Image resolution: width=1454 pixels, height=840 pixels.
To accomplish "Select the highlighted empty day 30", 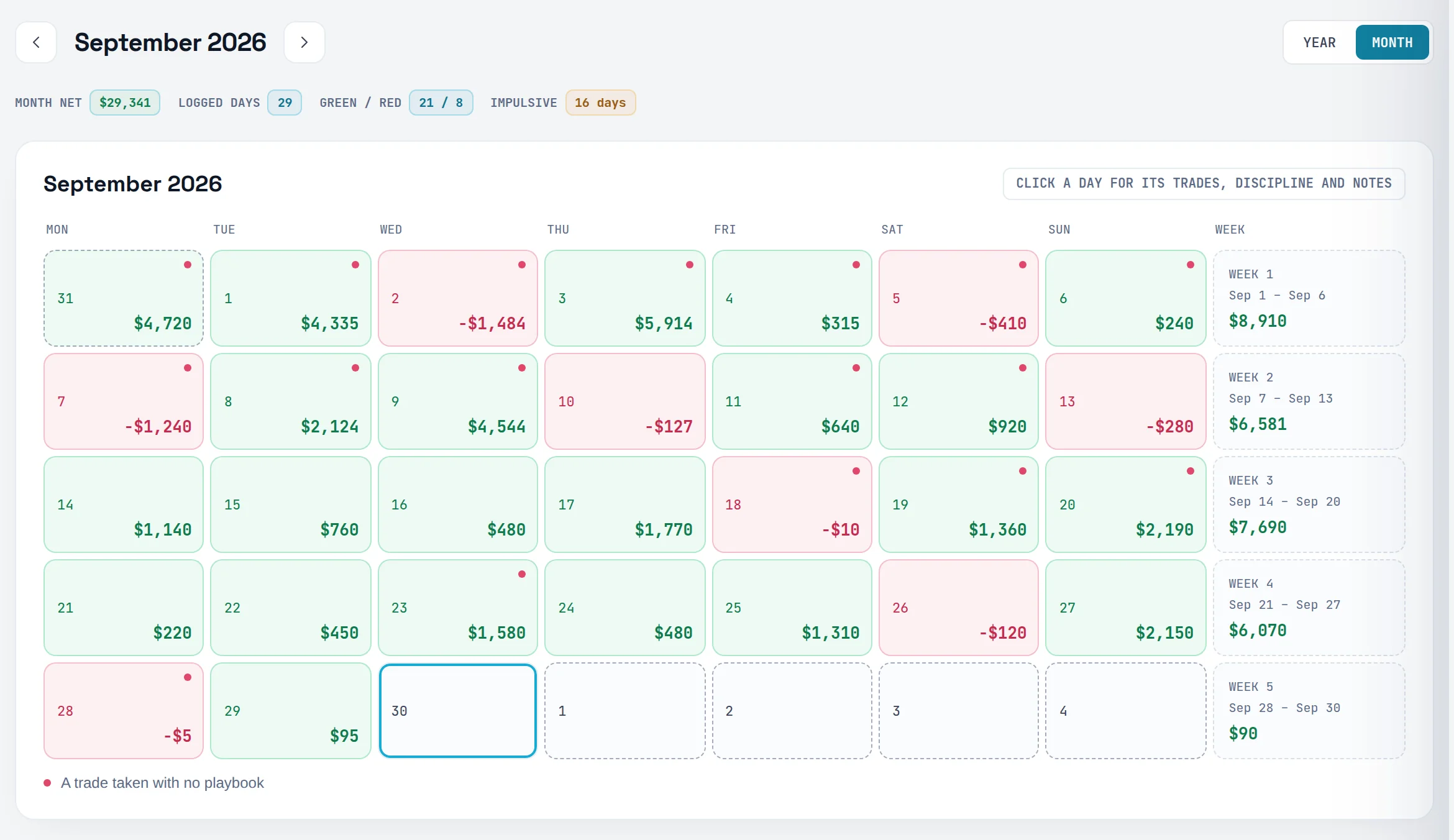I will coord(458,711).
